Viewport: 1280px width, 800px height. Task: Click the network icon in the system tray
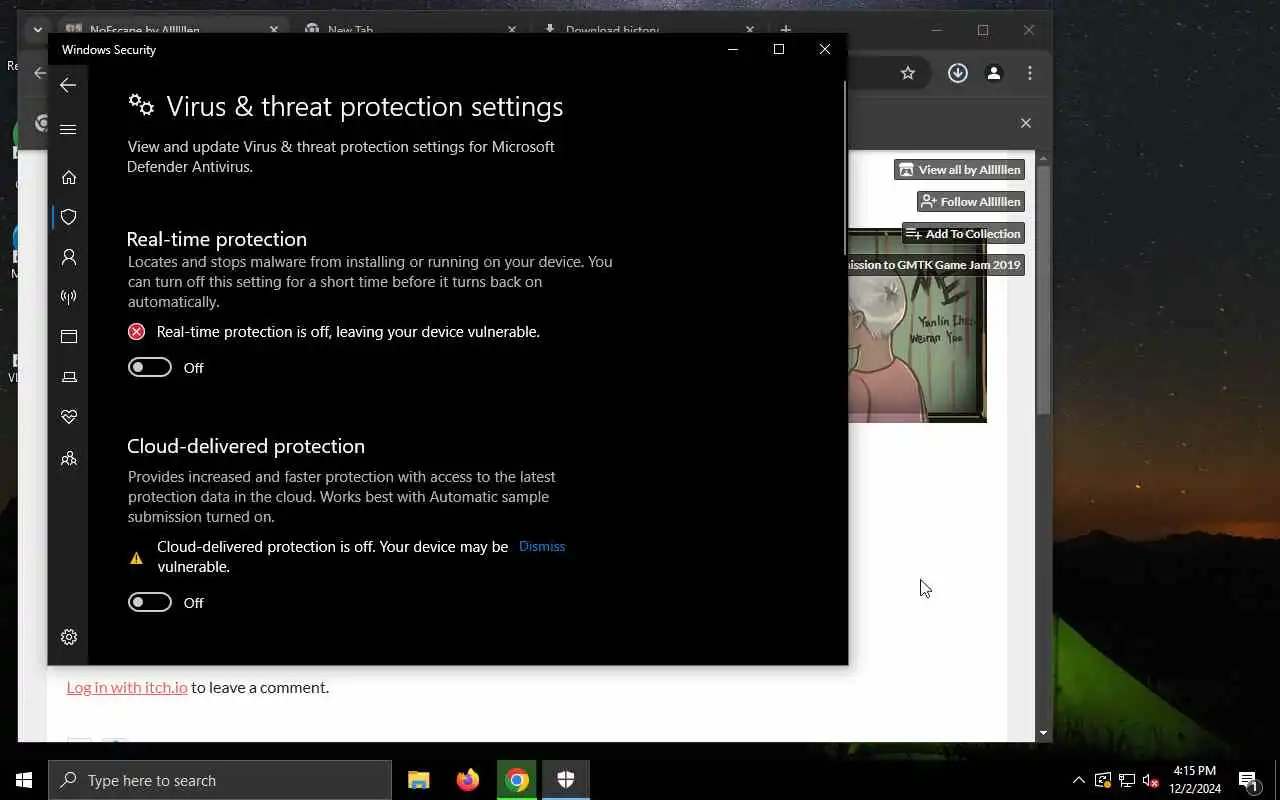tap(1127, 780)
